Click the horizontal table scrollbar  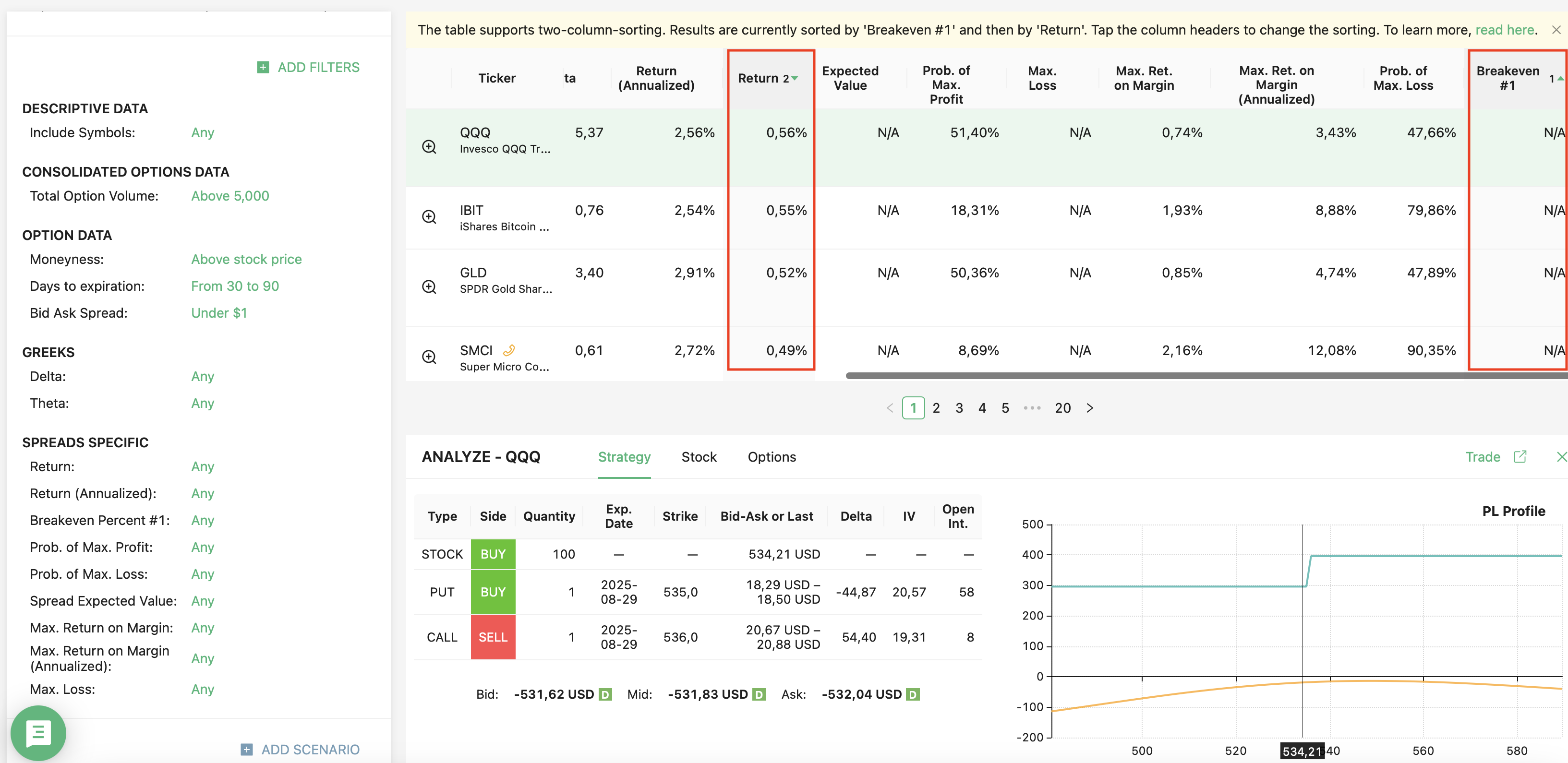(x=1206, y=376)
